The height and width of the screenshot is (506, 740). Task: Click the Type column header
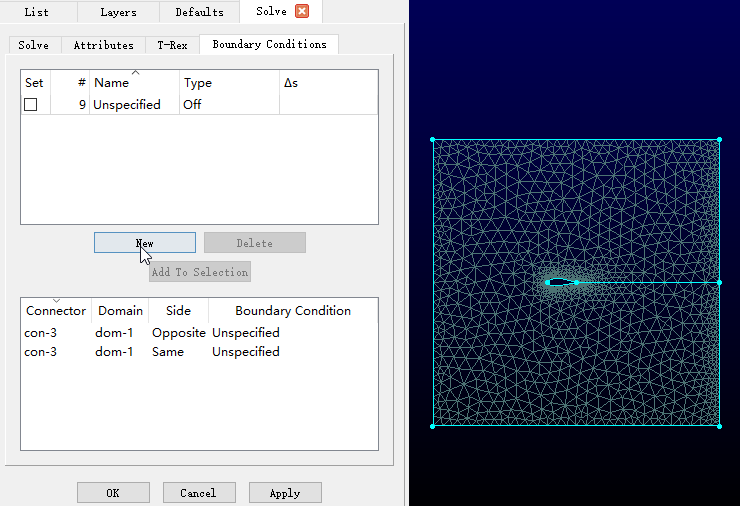[x=229, y=83]
